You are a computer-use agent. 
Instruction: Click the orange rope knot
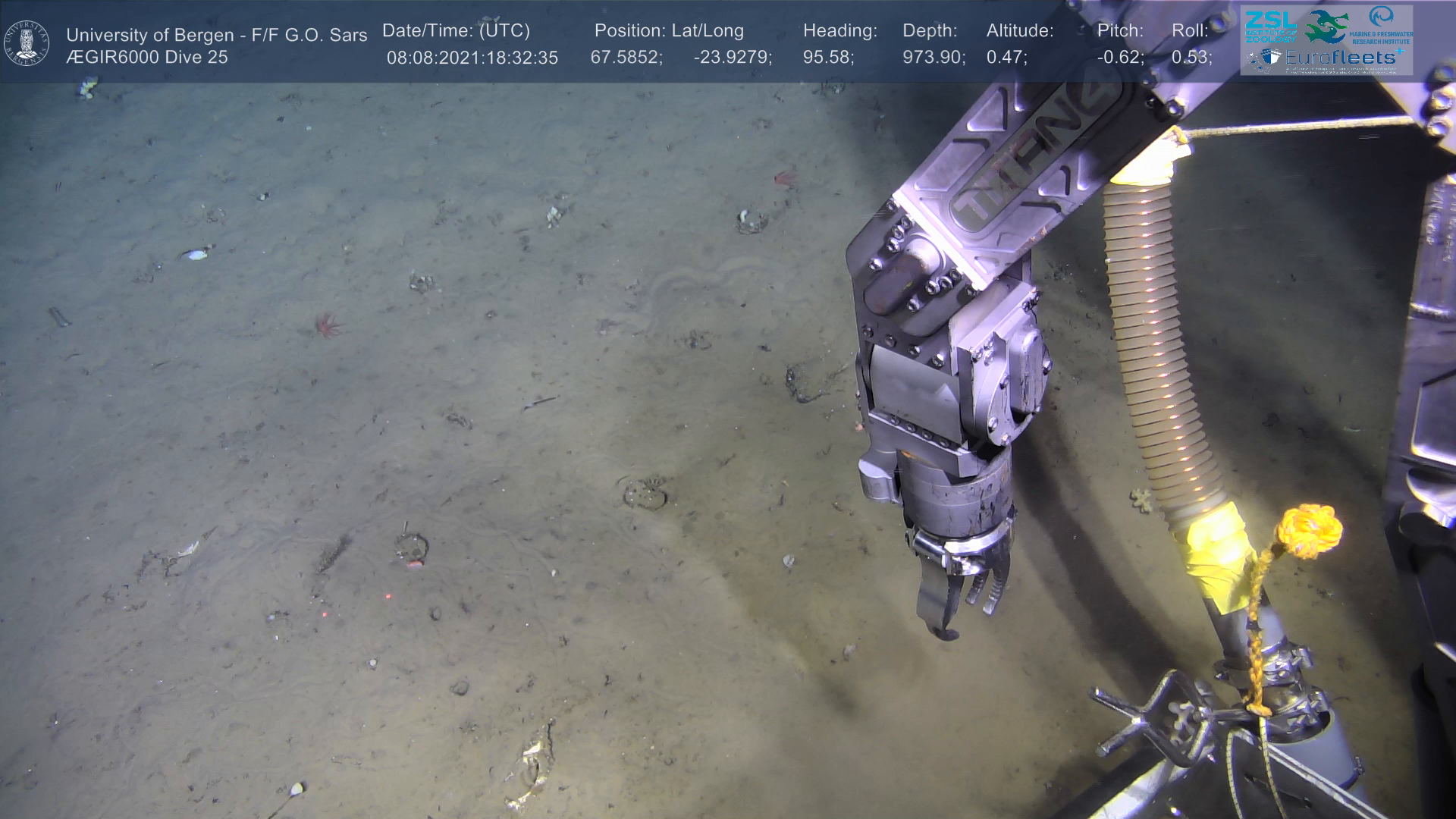[1310, 531]
